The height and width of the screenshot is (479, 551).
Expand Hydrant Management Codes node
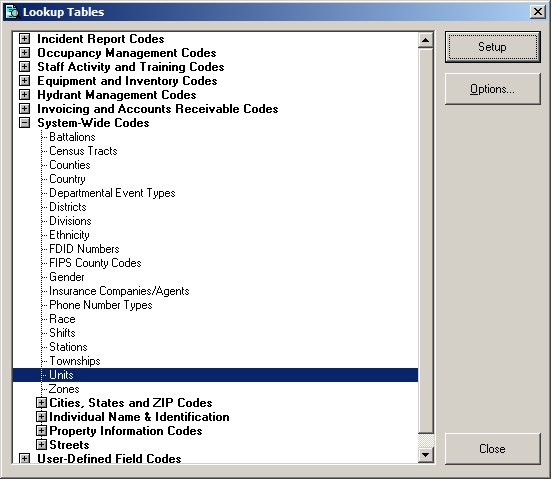click(x=24, y=95)
